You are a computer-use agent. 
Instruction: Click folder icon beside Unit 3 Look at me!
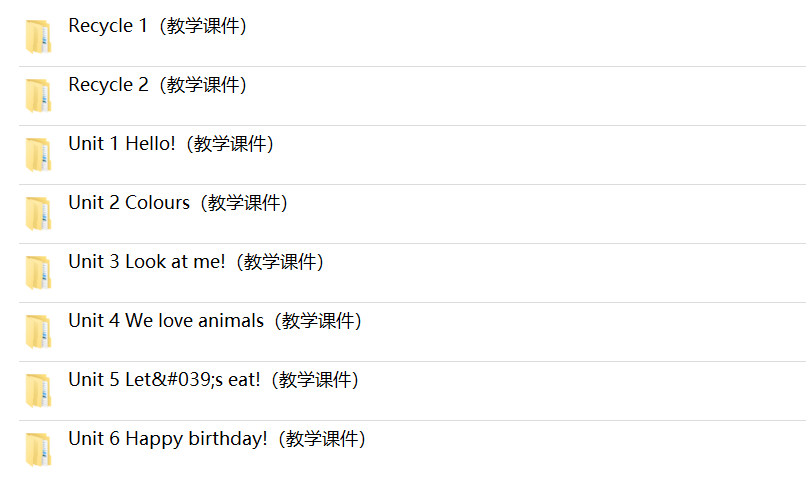tap(39, 273)
